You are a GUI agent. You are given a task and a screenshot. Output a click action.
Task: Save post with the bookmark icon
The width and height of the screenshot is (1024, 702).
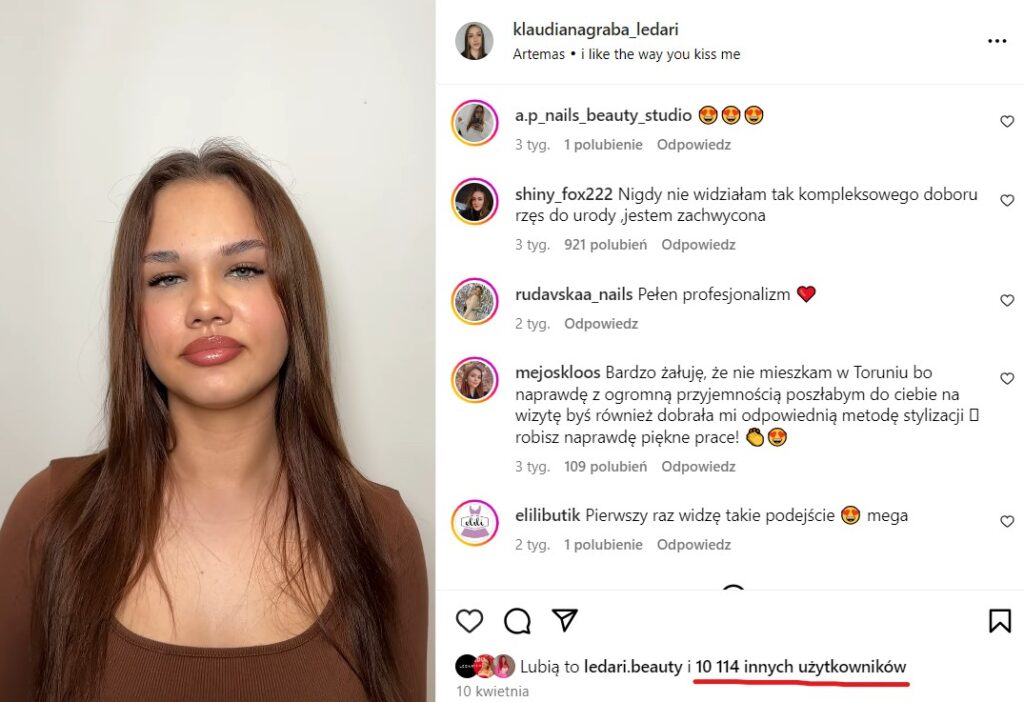[999, 621]
